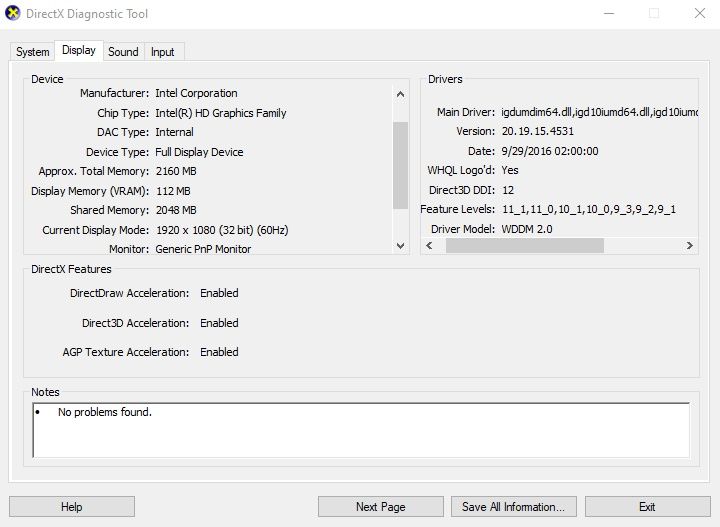Image resolution: width=720 pixels, height=527 pixels.
Task: Go to the Input tab
Action: point(163,52)
